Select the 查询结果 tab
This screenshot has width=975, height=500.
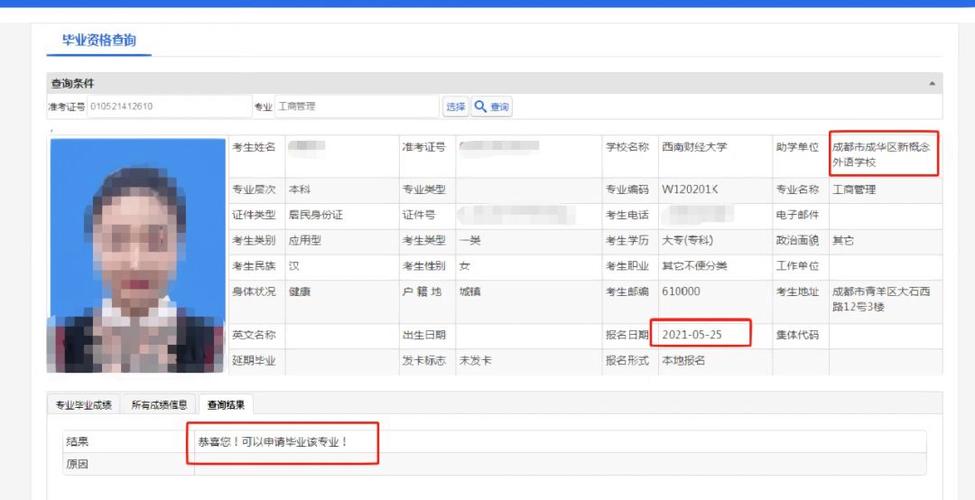(x=225, y=405)
